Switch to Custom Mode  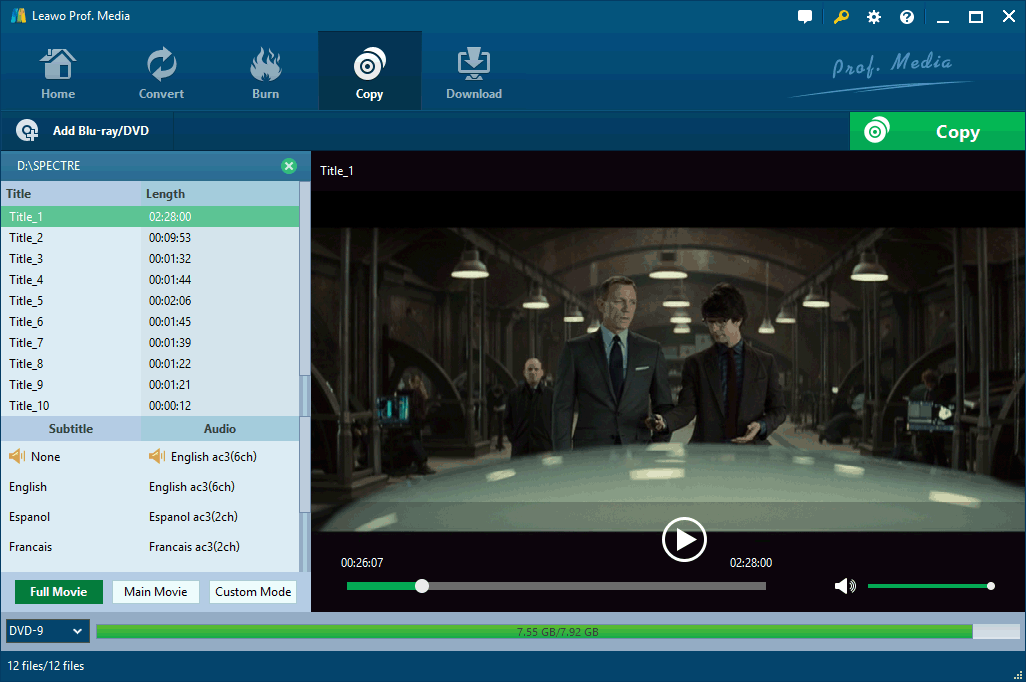[x=253, y=592]
